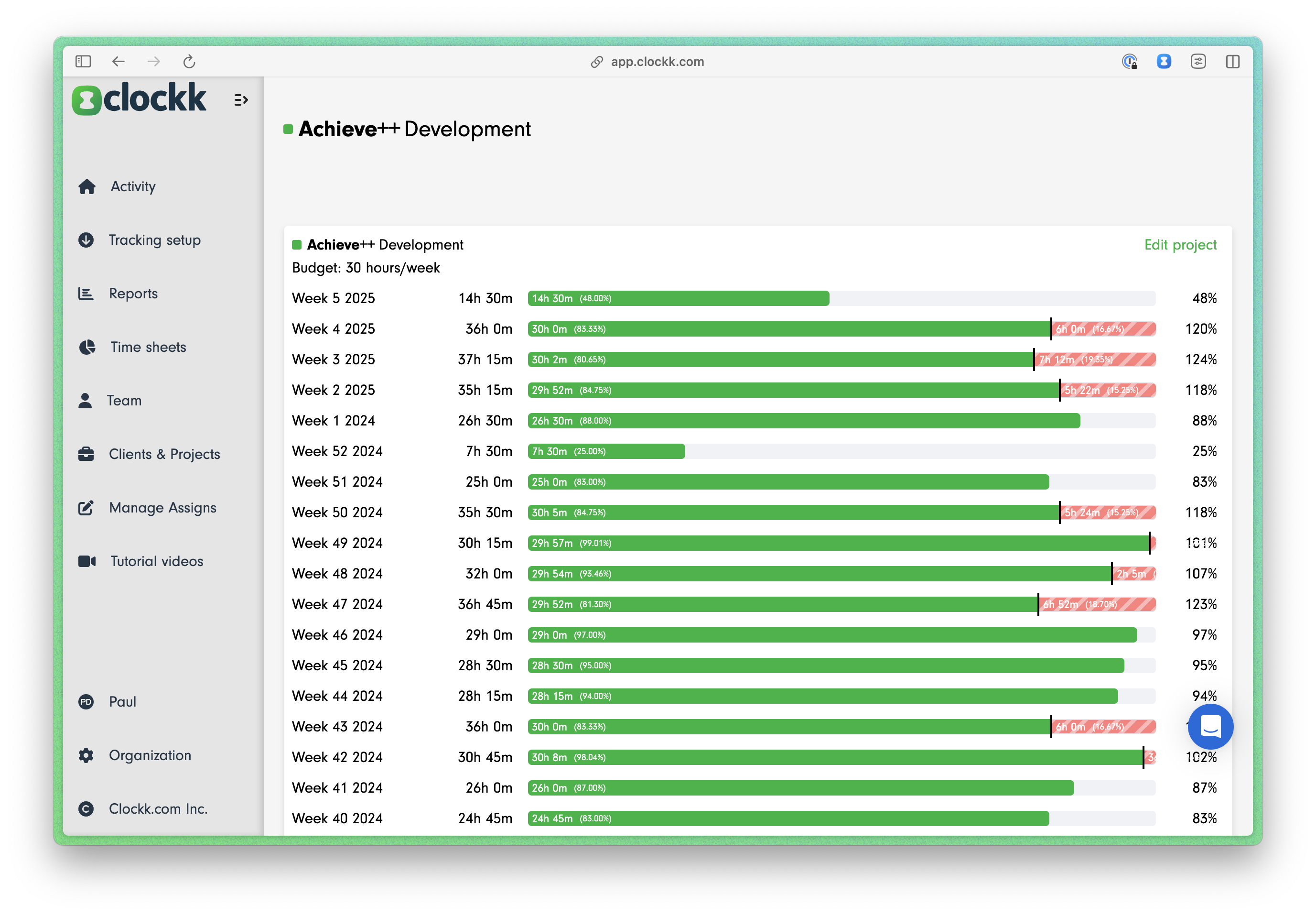The height and width of the screenshot is (916, 1316).
Task: Click the Week 46 2024 row label
Action: point(337,635)
